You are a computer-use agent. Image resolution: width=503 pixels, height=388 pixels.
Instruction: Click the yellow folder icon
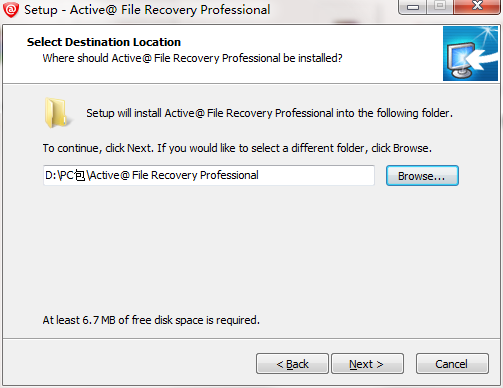click(x=57, y=113)
